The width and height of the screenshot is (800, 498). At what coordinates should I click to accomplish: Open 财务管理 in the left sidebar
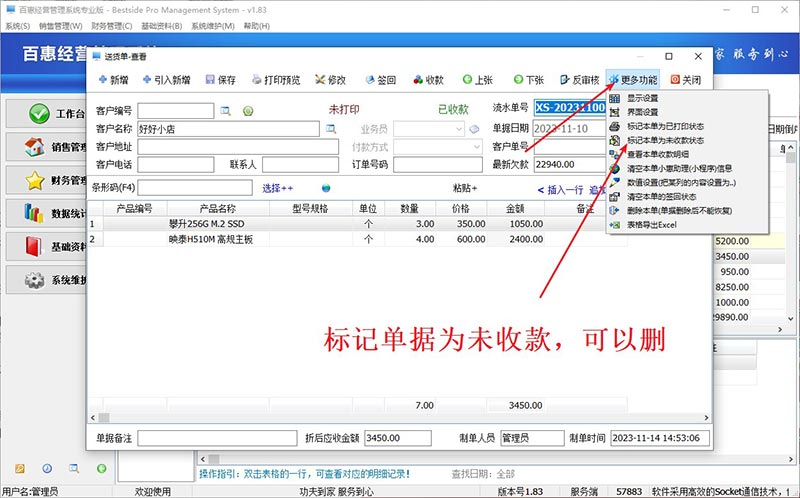pos(47,180)
